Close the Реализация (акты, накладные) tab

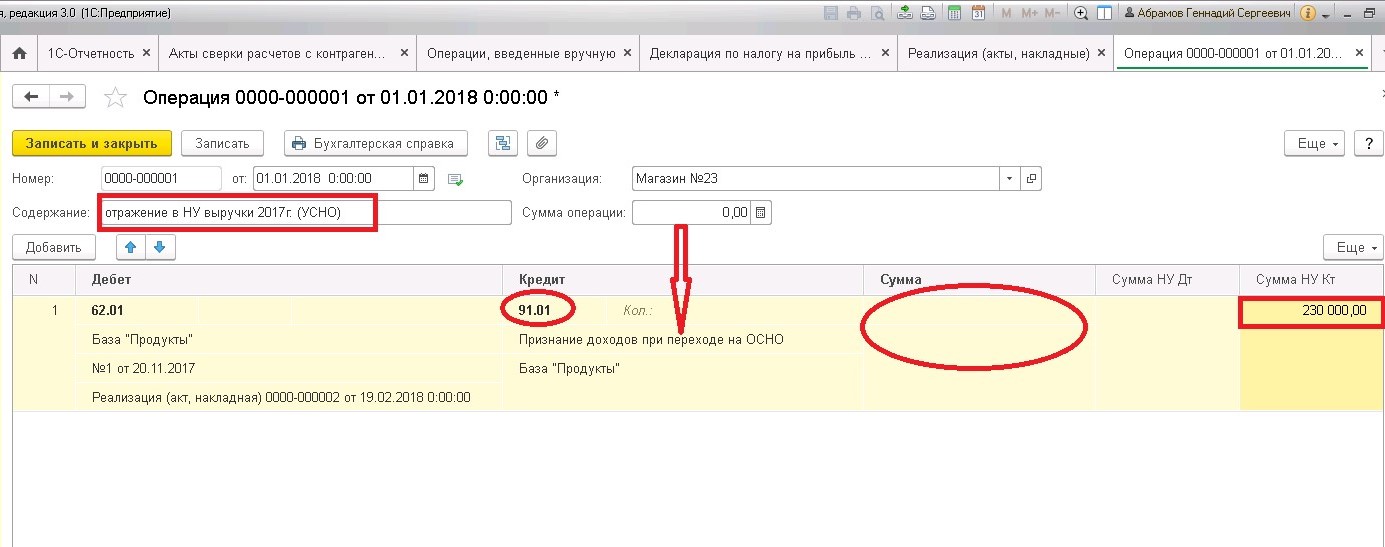[1101, 54]
